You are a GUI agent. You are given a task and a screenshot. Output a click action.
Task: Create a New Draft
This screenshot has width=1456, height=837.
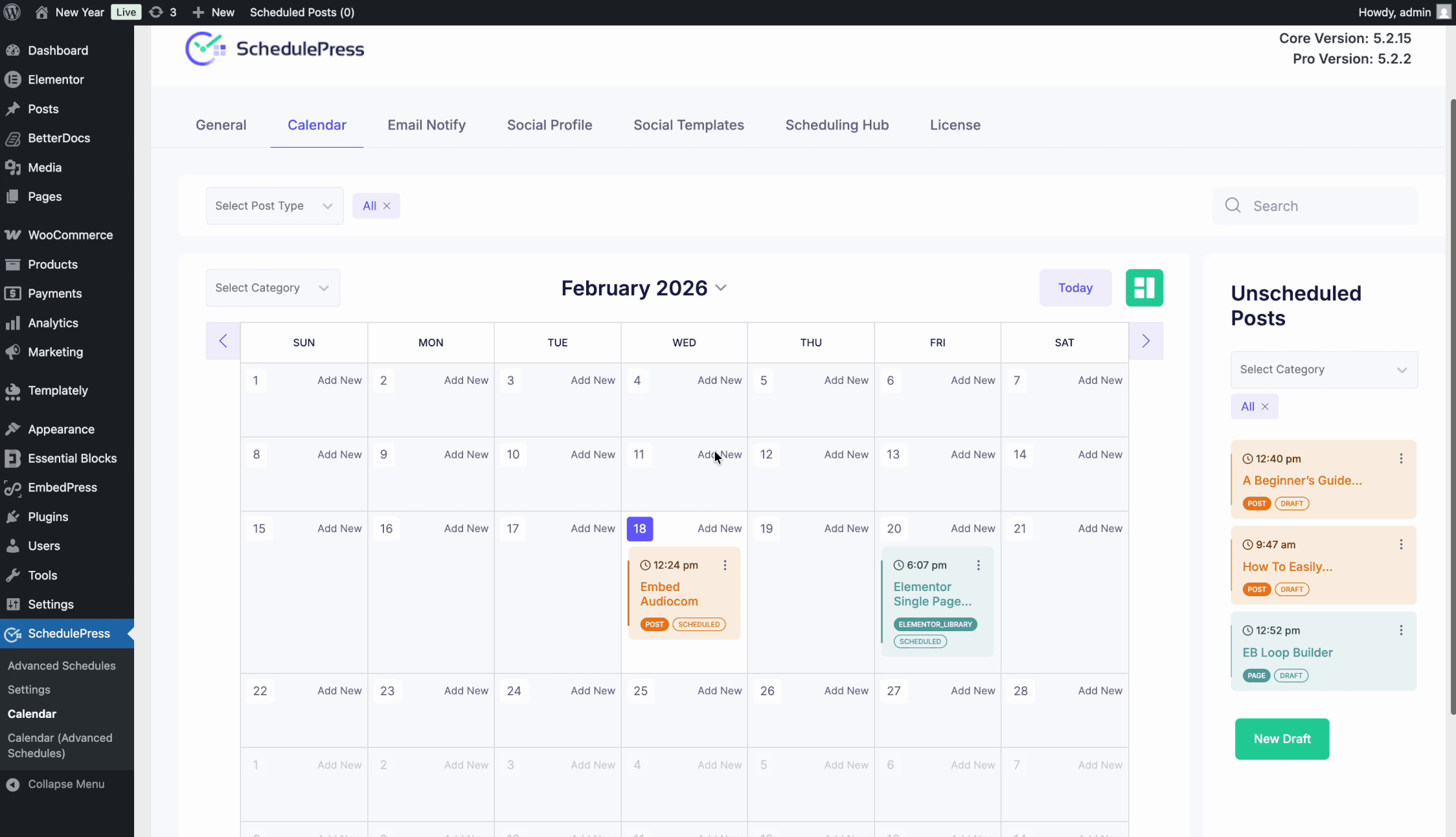tap(1281, 739)
